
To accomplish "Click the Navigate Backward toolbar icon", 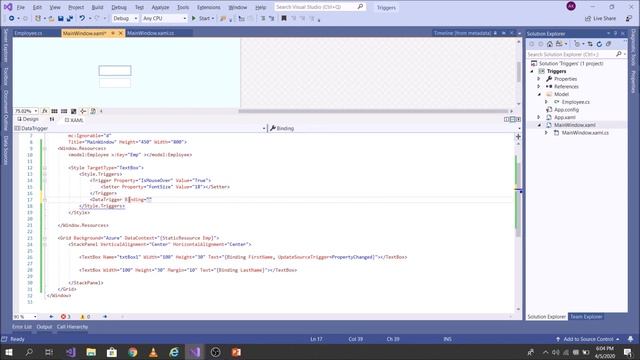I will pos(11,18).
